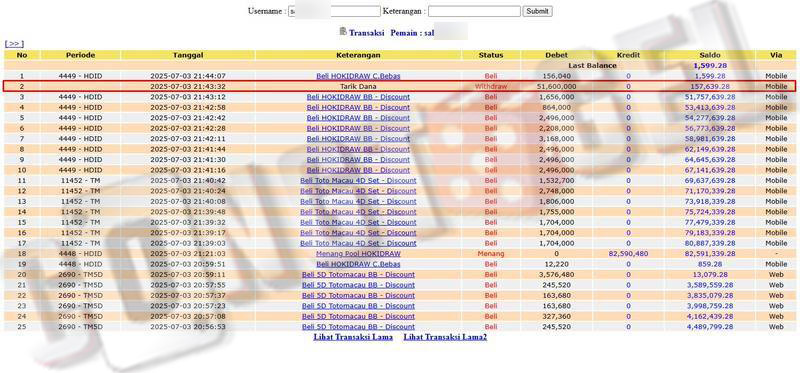
Task: Click the Saldo column header
Action: point(710,55)
